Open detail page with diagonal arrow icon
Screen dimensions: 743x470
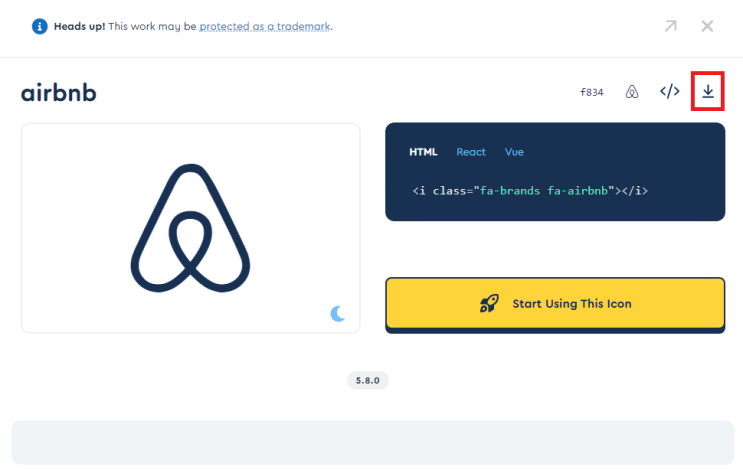pos(670,26)
